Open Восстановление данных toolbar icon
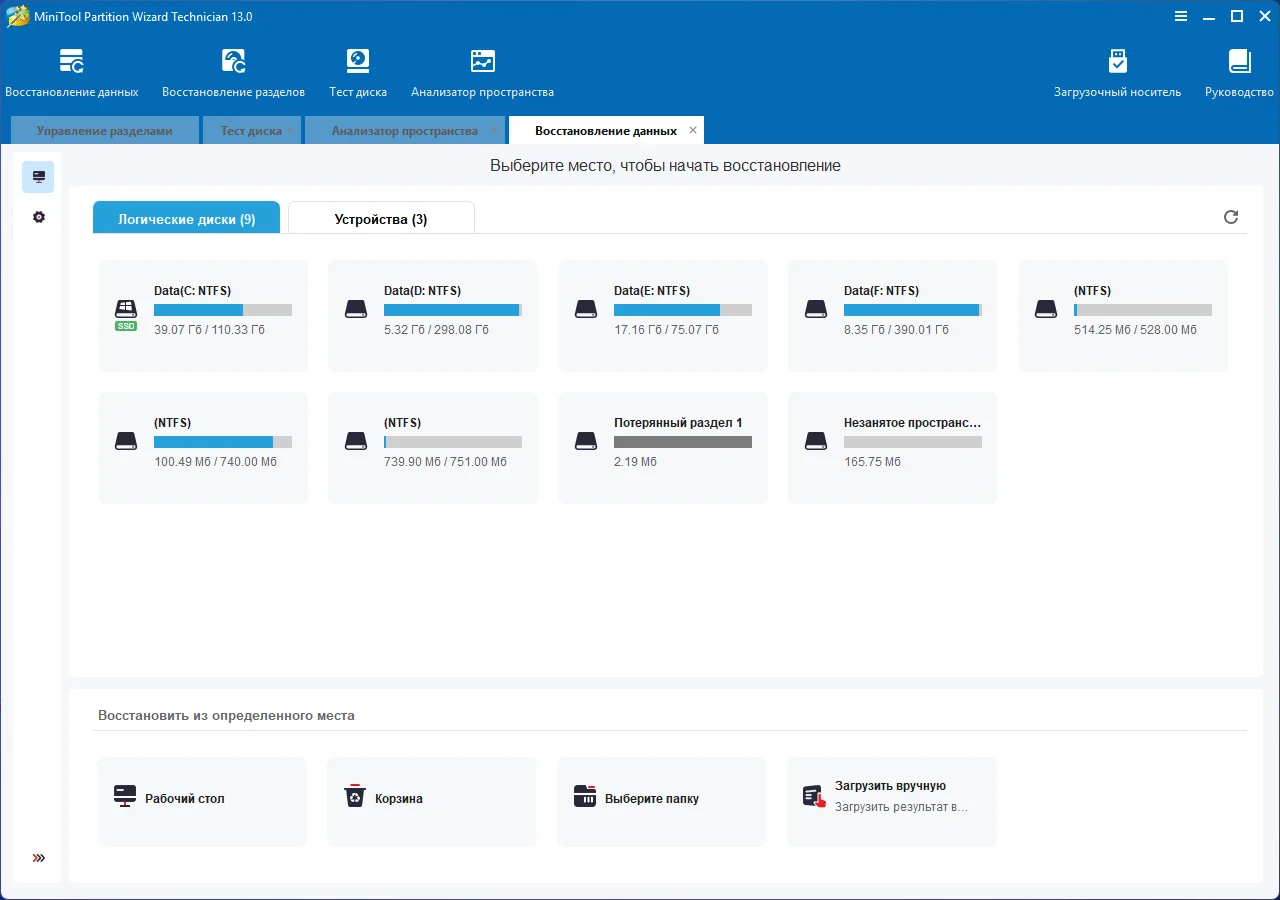The image size is (1280, 900). (71, 73)
